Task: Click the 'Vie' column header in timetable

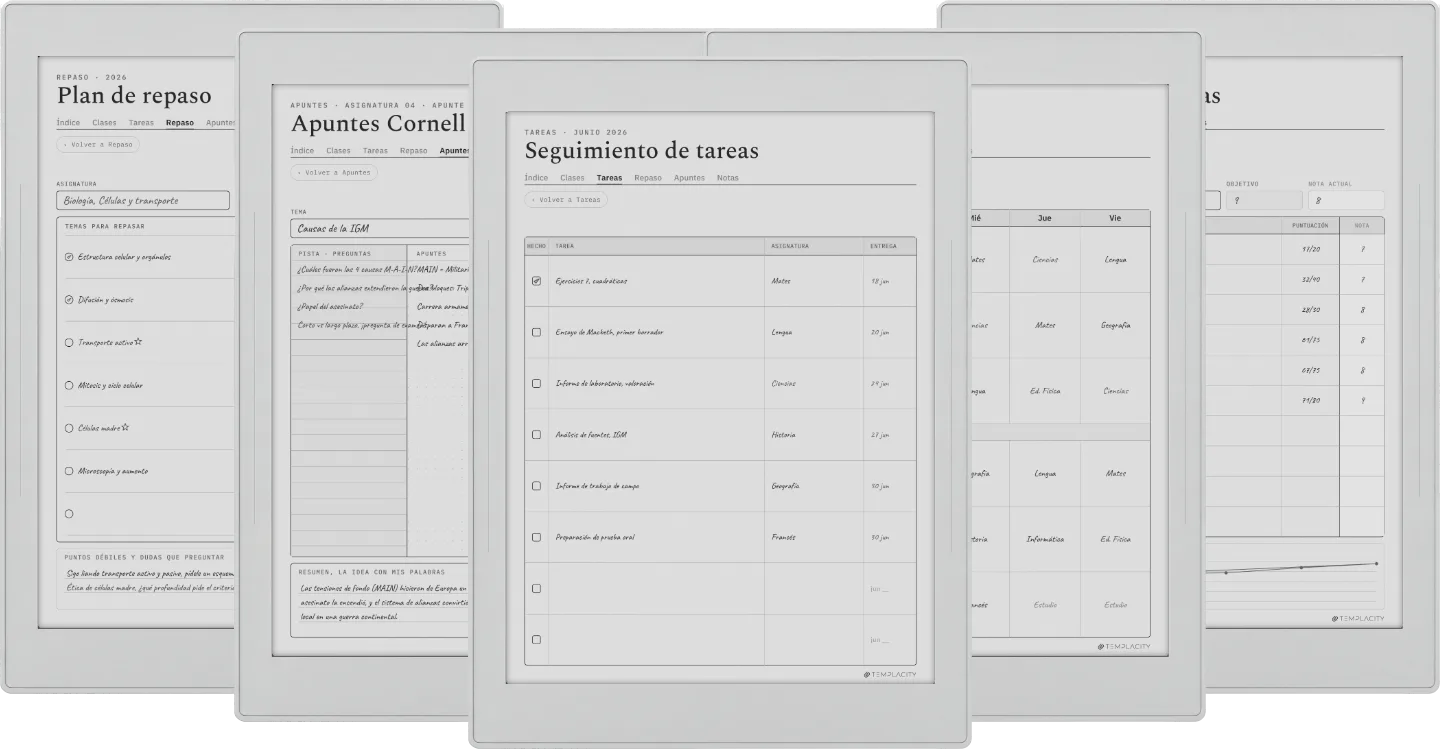Action: (1115, 218)
